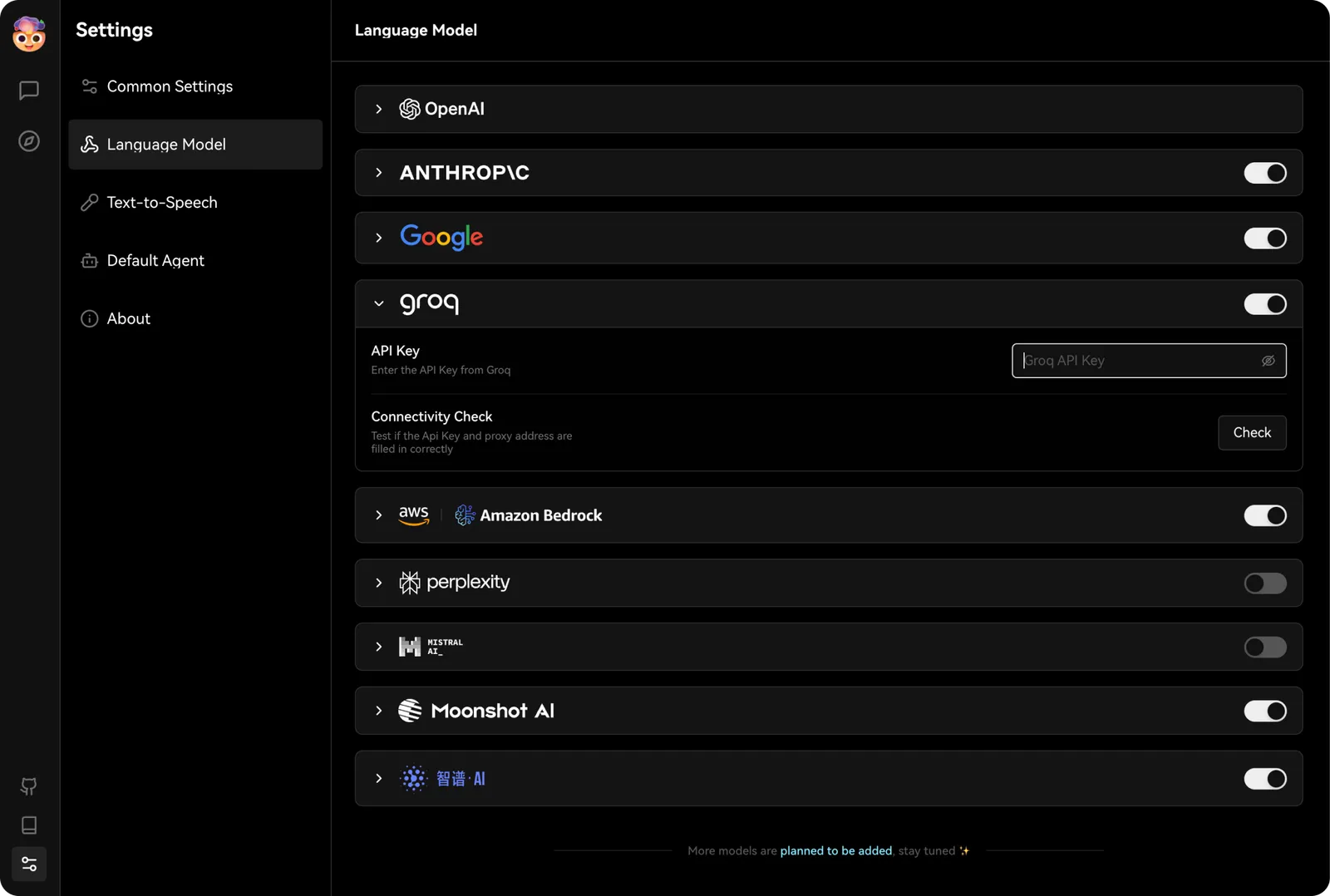Click the Google logo

click(441, 238)
